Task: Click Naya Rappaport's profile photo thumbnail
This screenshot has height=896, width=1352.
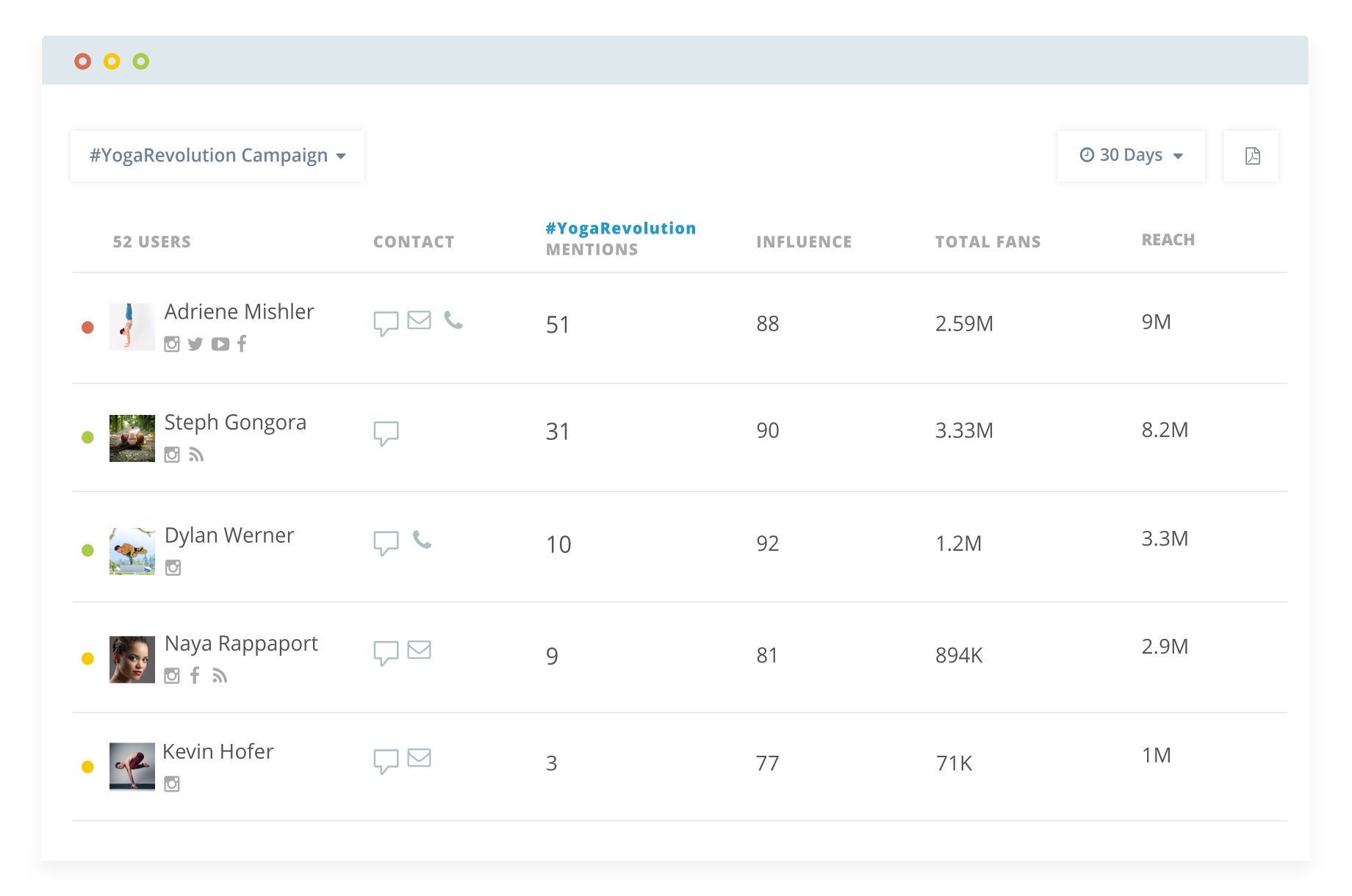Action: 132,660
